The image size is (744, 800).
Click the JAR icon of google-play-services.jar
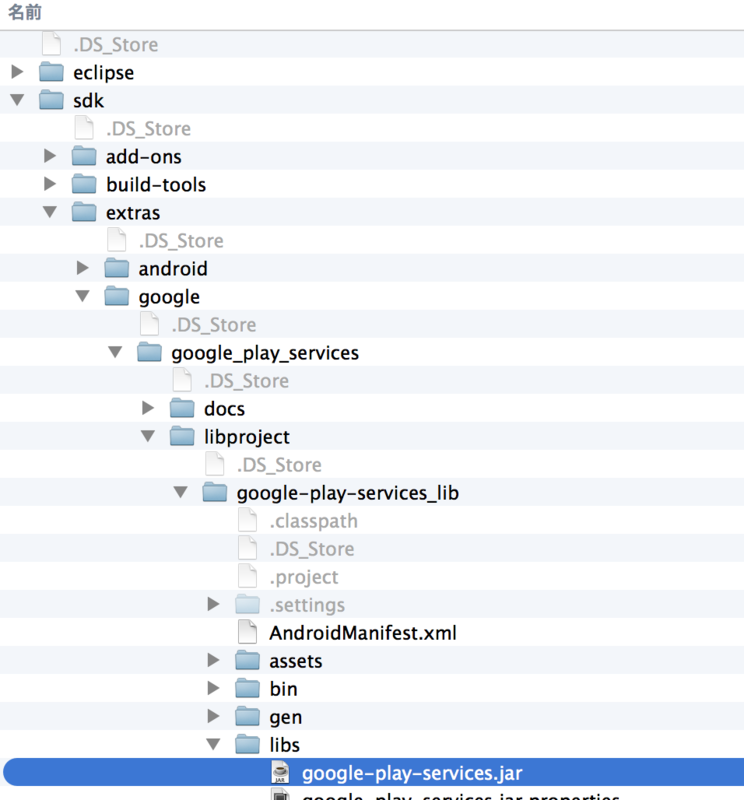tap(280, 772)
